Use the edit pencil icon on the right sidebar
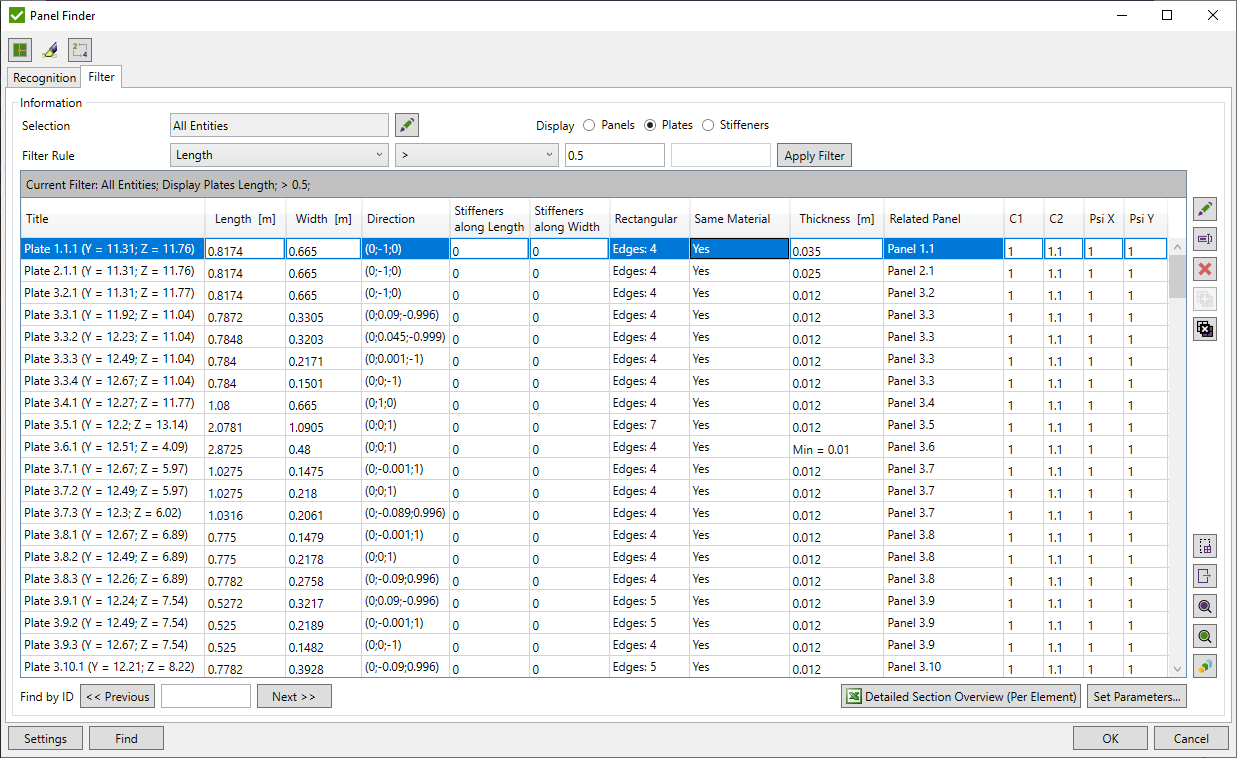 [1205, 208]
